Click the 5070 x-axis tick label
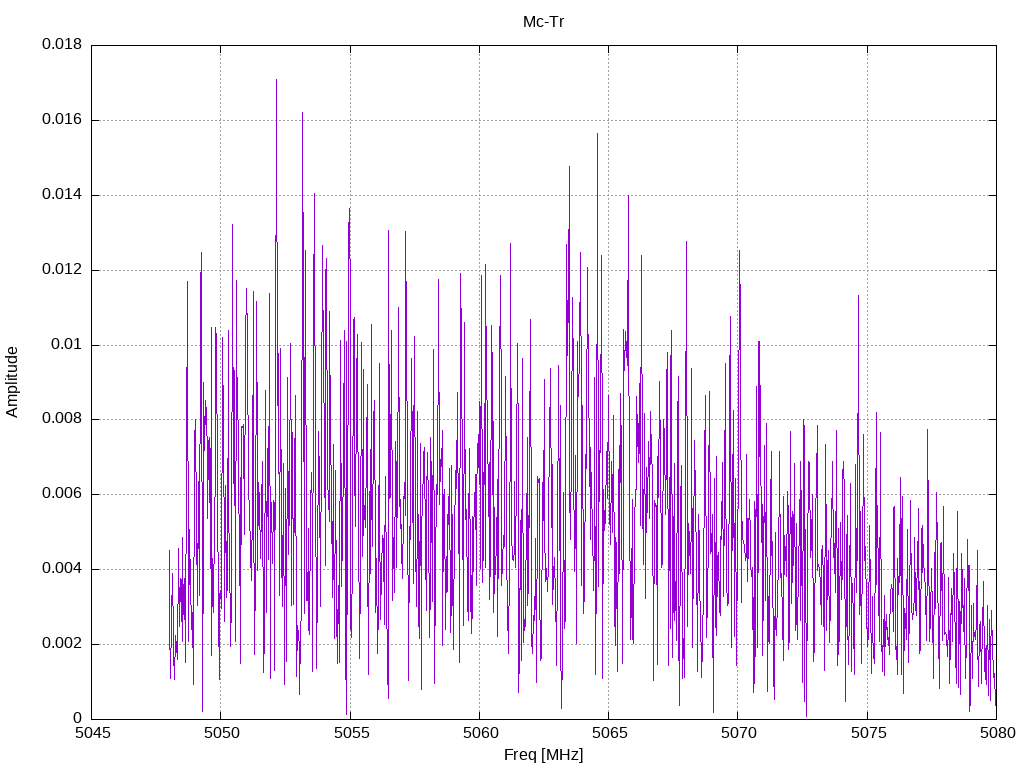 coord(739,733)
